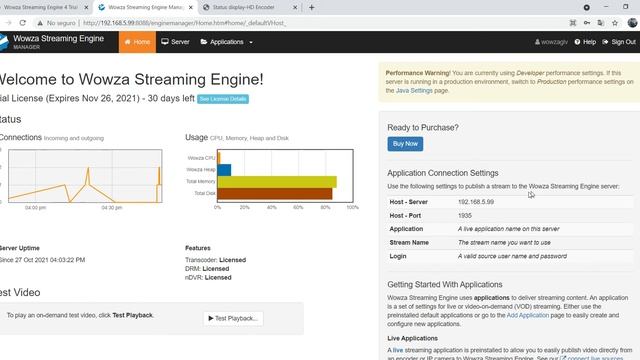Click the Stream Name row label

pos(409,242)
